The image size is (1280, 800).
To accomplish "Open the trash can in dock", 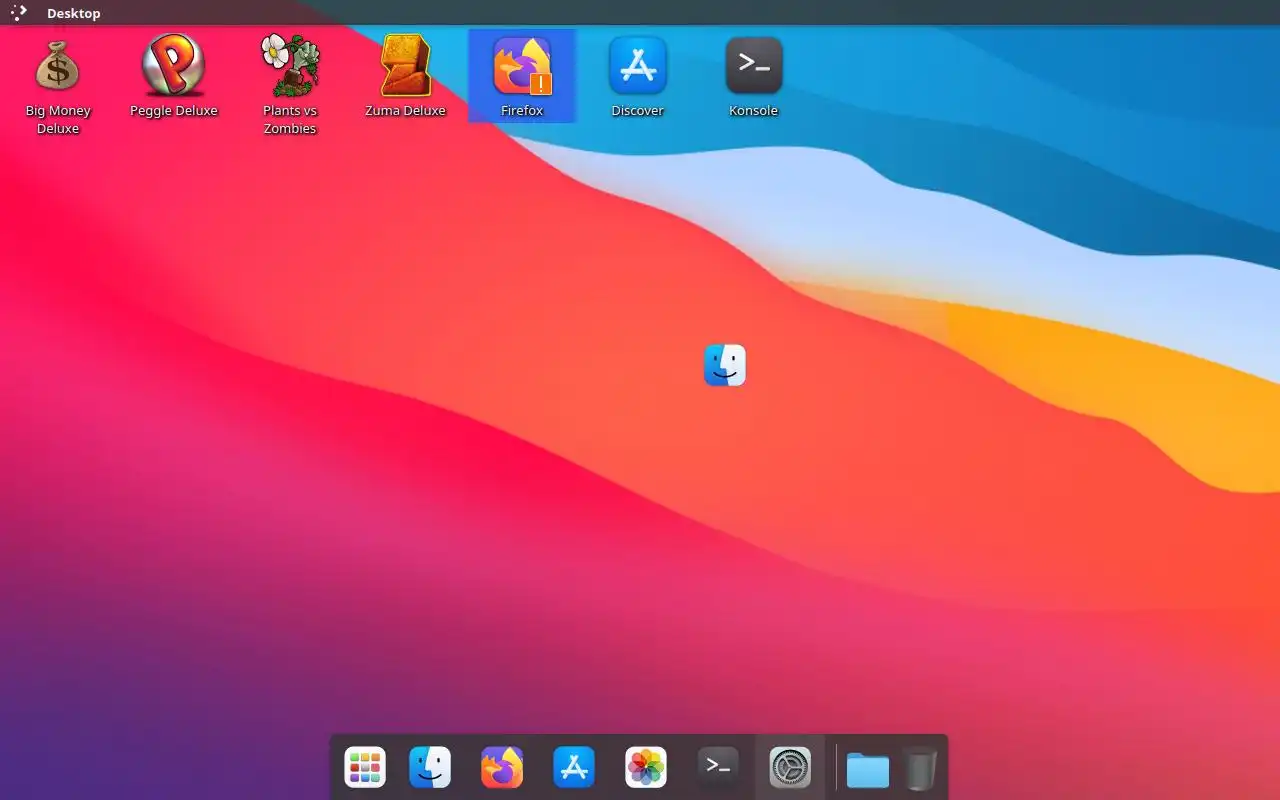I will coord(920,769).
